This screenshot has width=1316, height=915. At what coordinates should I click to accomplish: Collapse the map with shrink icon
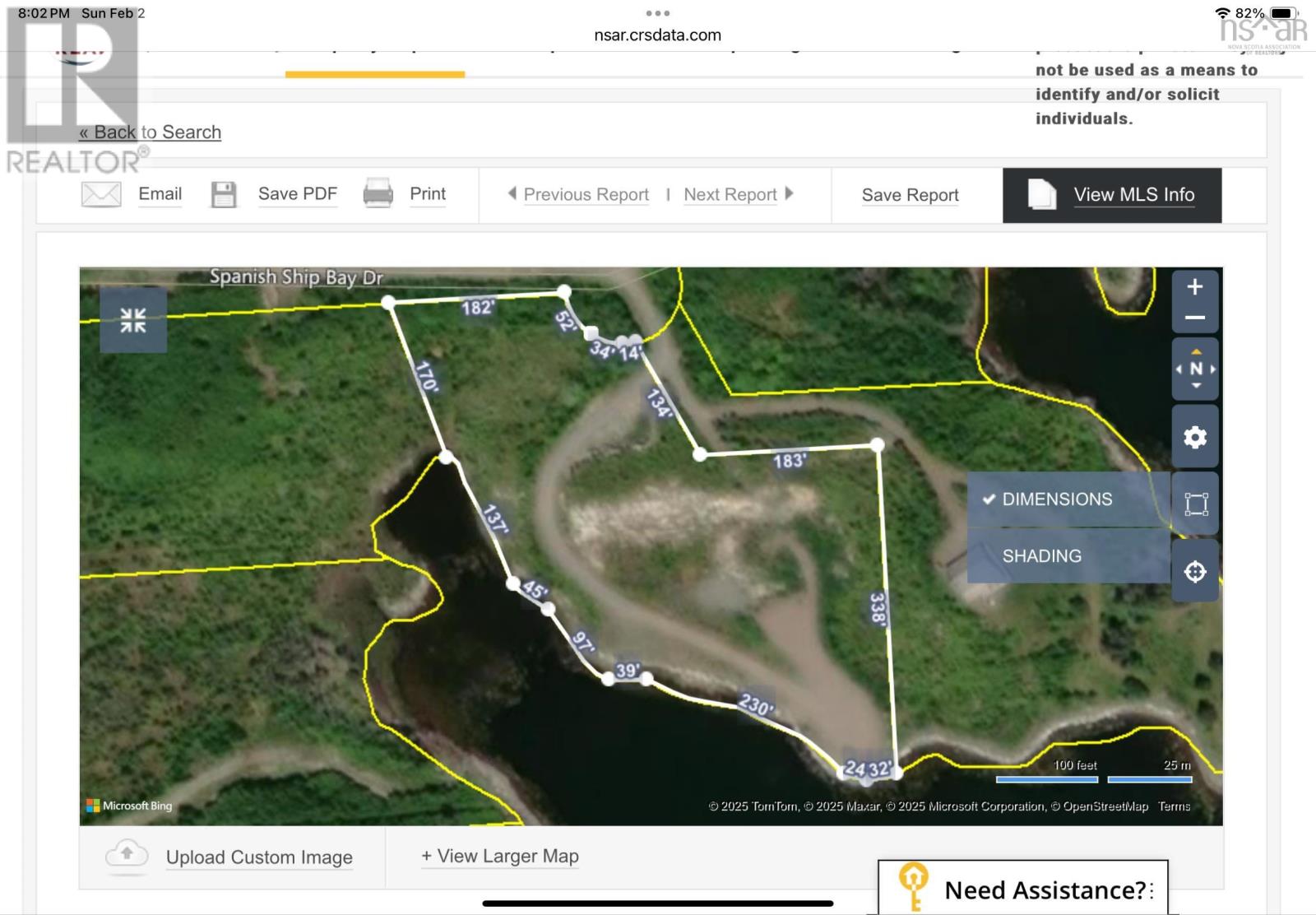[133, 320]
